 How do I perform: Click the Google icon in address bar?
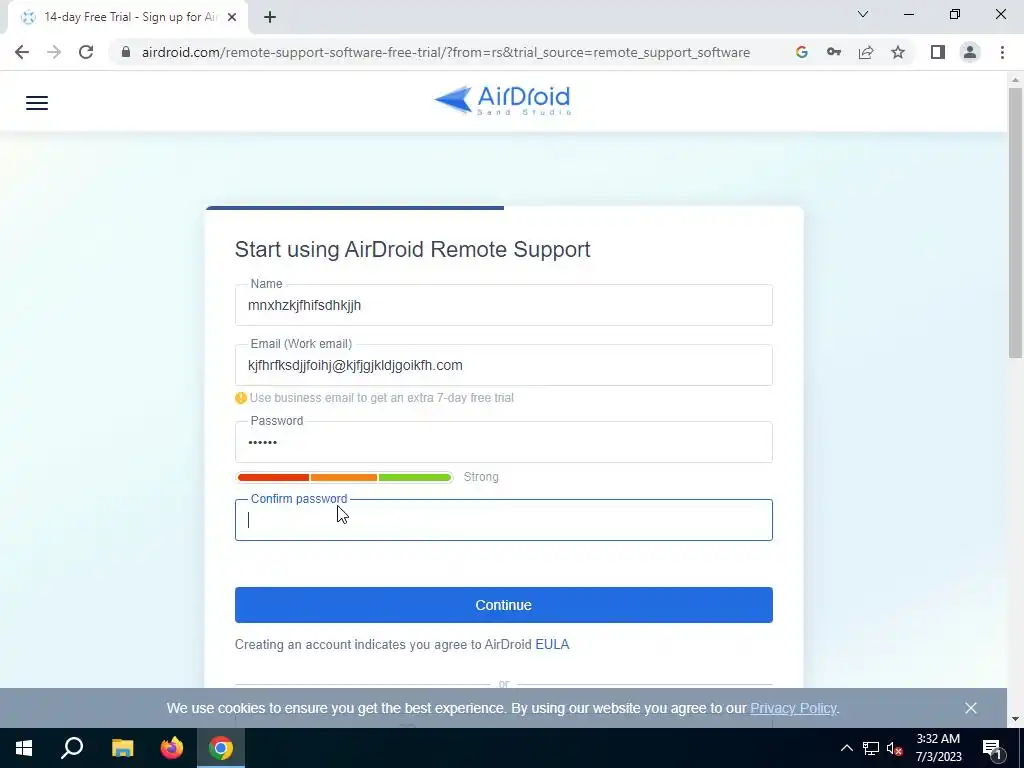click(x=802, y=52)
